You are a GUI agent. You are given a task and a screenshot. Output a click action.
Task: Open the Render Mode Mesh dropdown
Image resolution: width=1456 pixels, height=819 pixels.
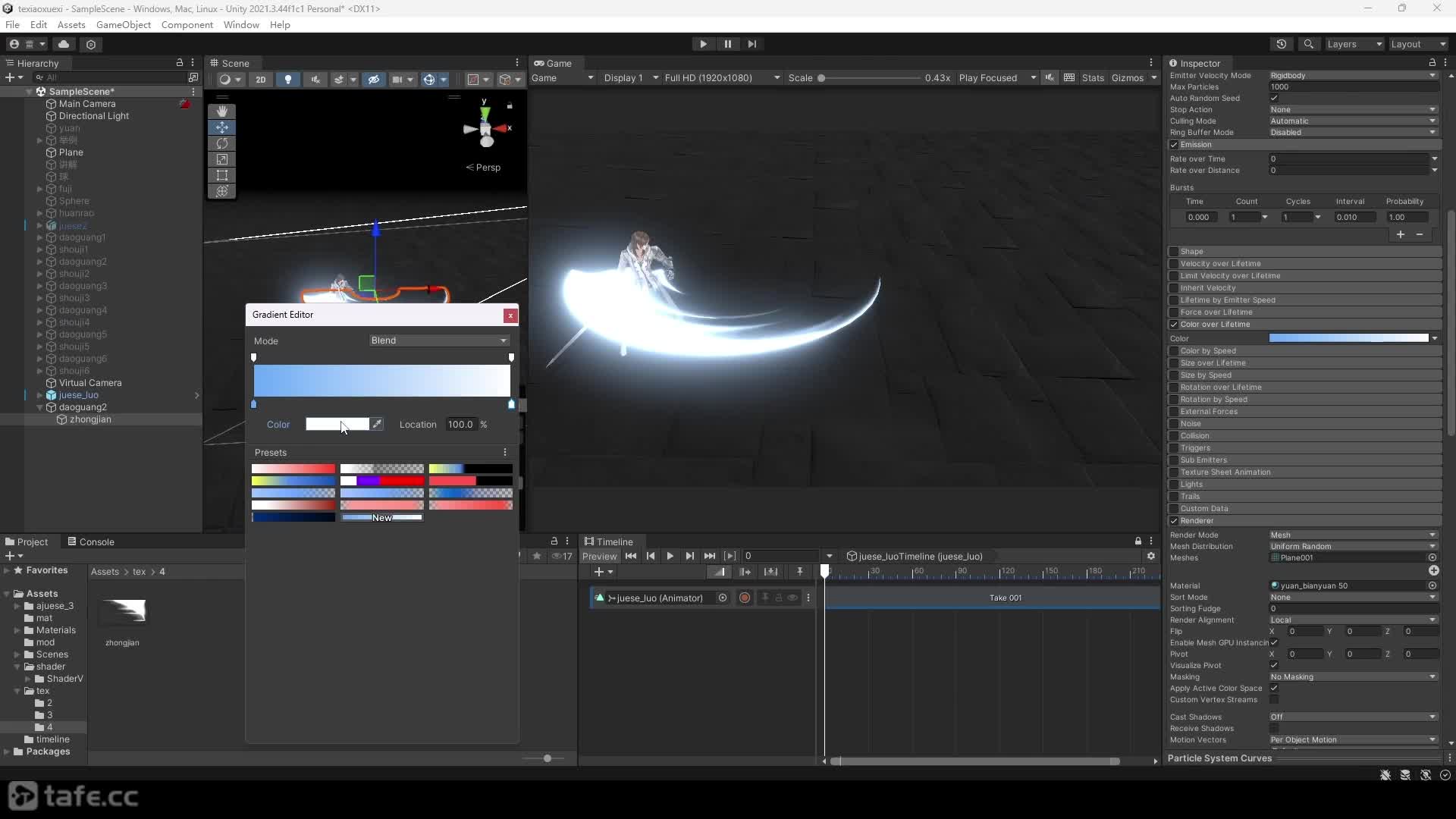[x=1353, y=535]
